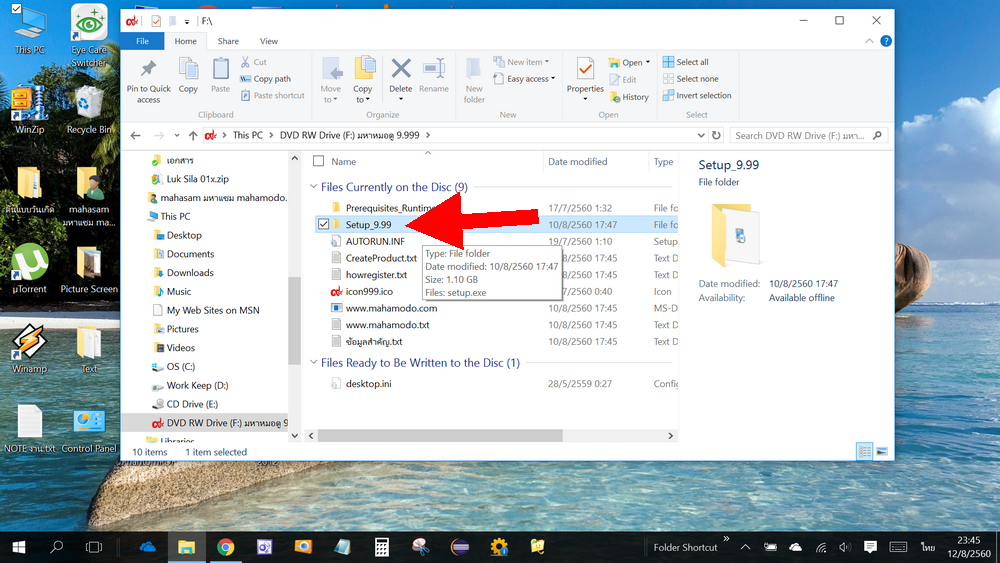Switch to the Home ribbon tab
Viewport: 1000px width, 563px height.
pyautogui.click(x=186, y=41)
